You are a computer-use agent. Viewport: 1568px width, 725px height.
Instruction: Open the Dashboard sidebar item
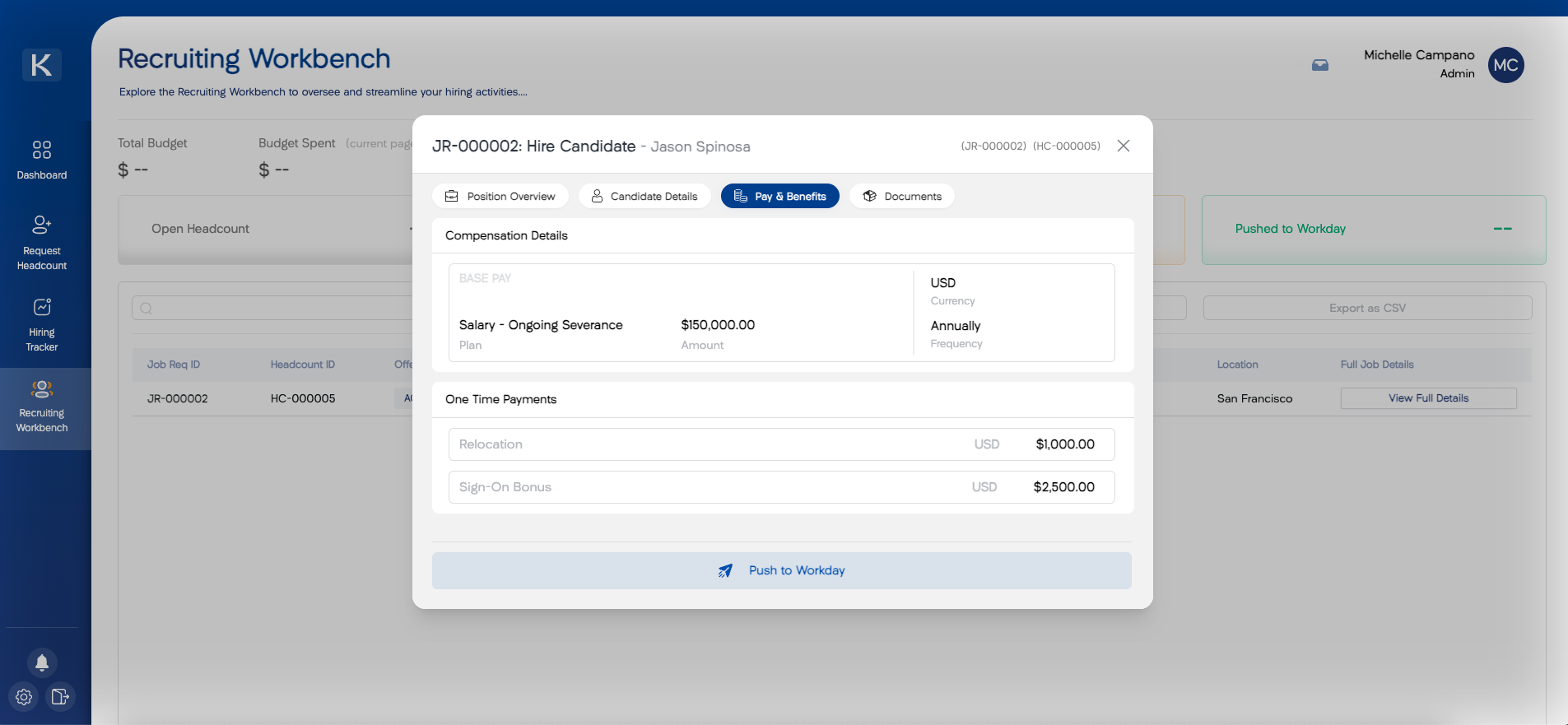pos(42,160)
